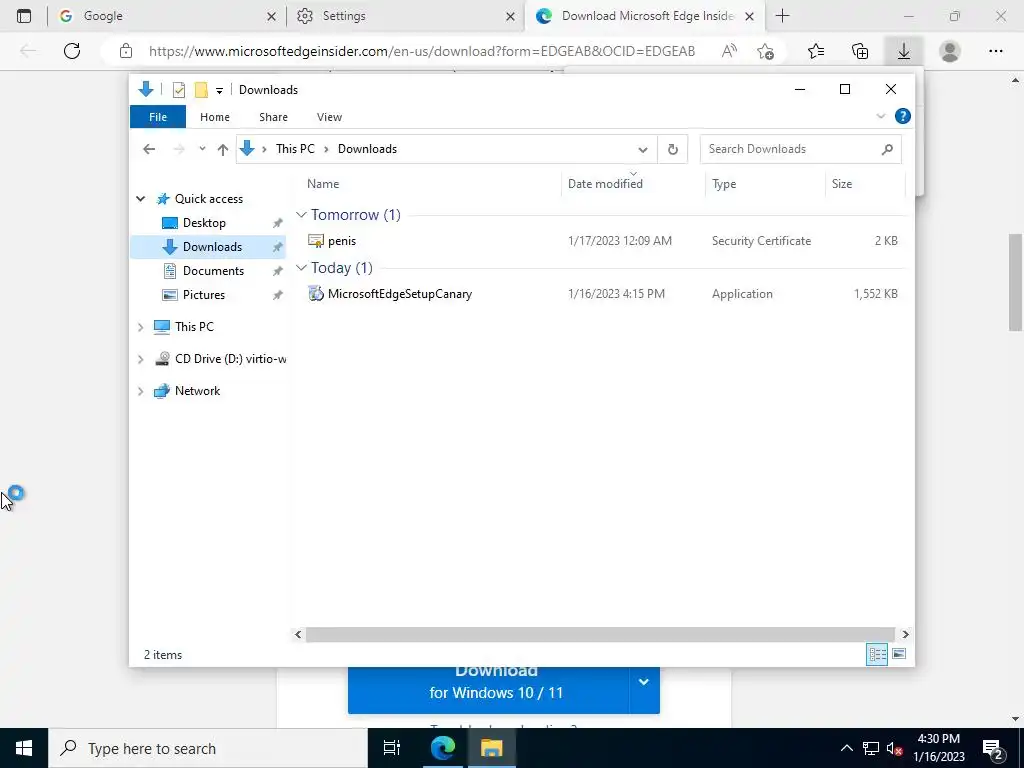Switch to the Google browser tab

[x=166, y=16]
